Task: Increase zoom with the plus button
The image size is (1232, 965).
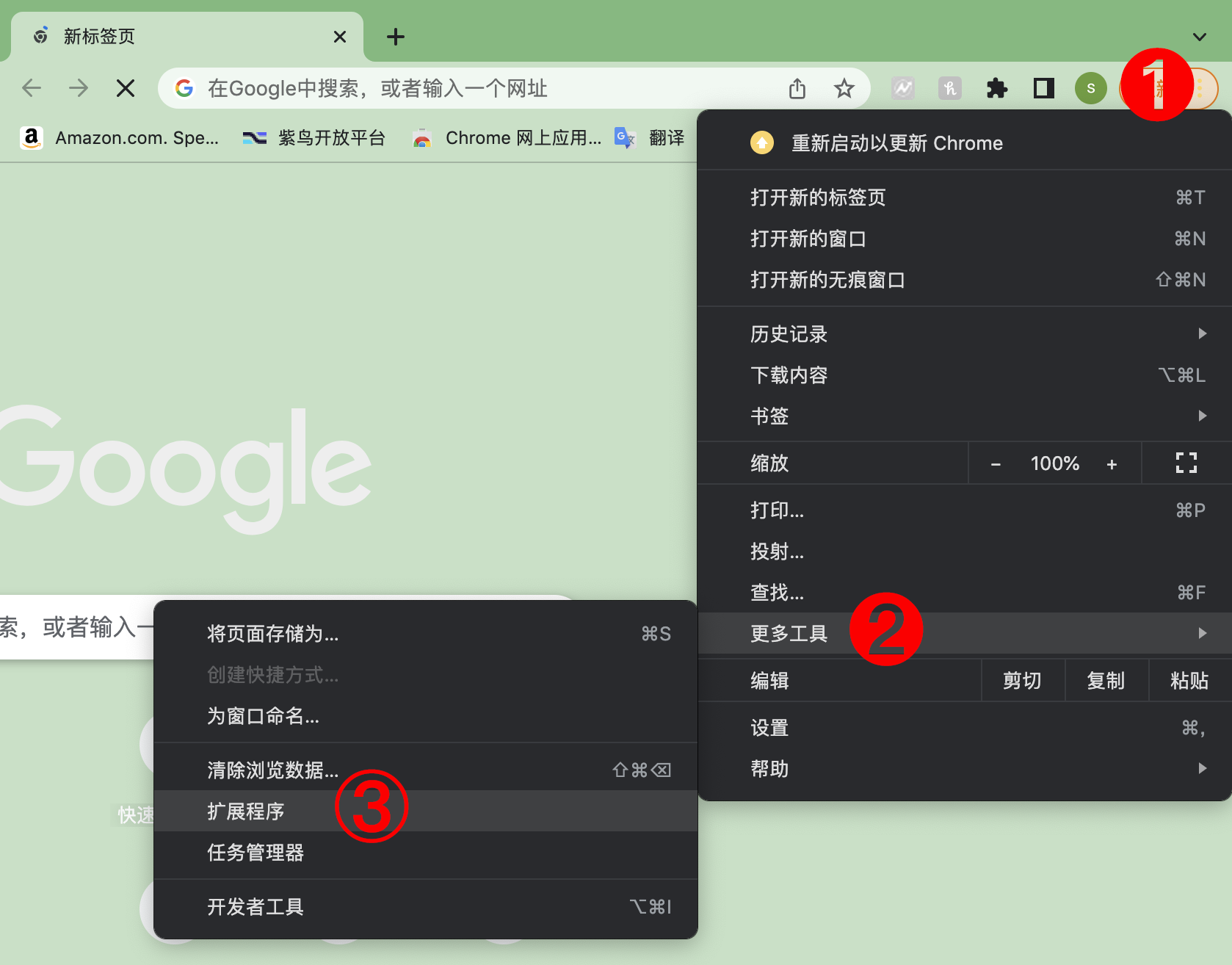Action: point(1112,464)
